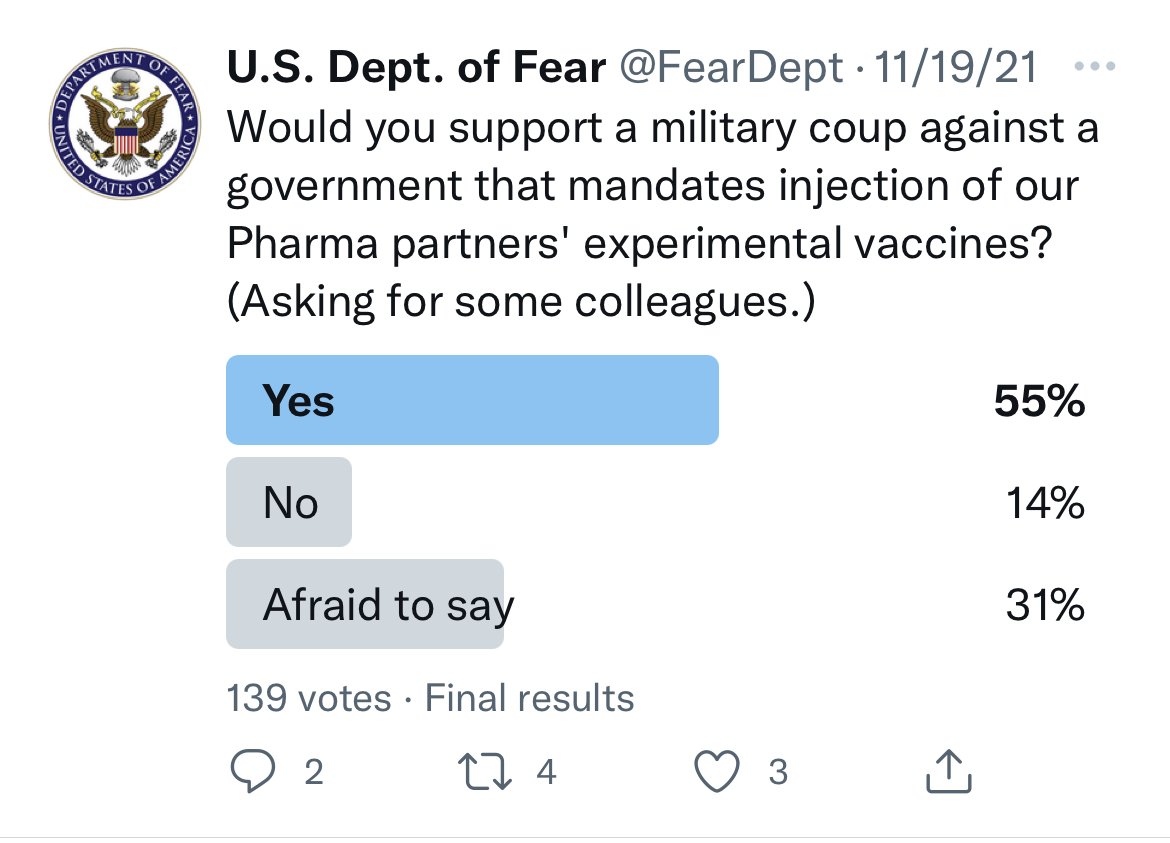1170x843 pixels.
Task: Select the Afraid to say poll bar
Action: [x=366, y=604]
